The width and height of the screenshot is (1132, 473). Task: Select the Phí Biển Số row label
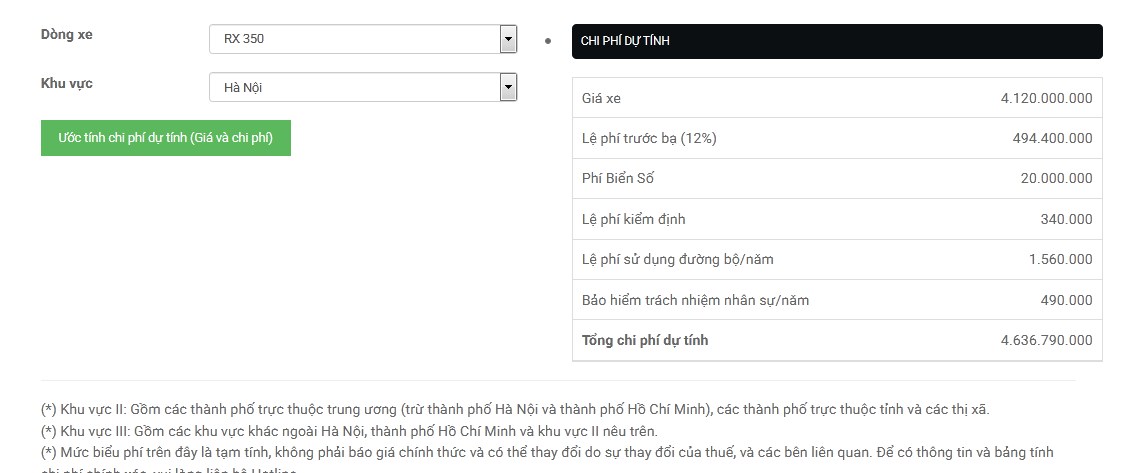click(x=618, y=179)
